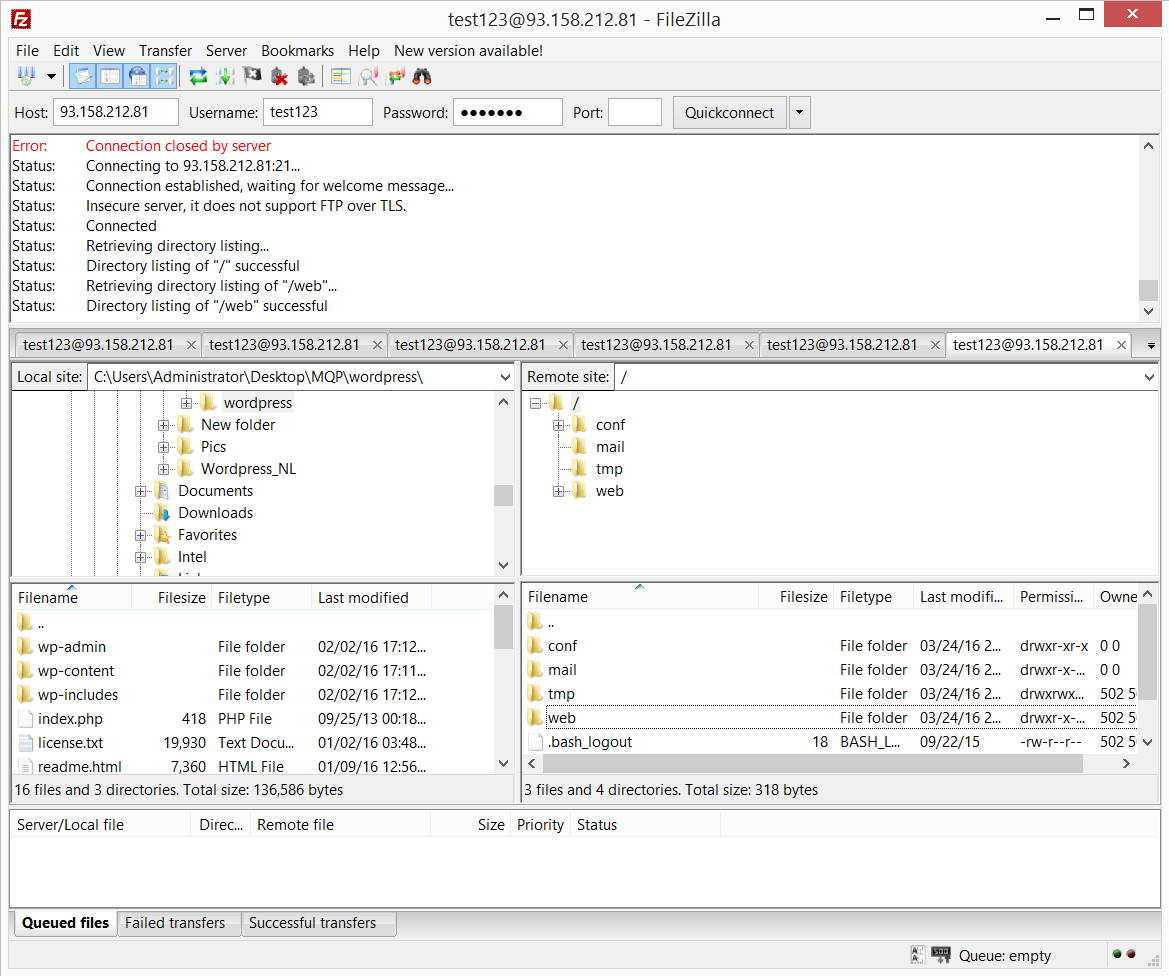Click the Port input field
1169x976 pixels.
tap(634, 112)
